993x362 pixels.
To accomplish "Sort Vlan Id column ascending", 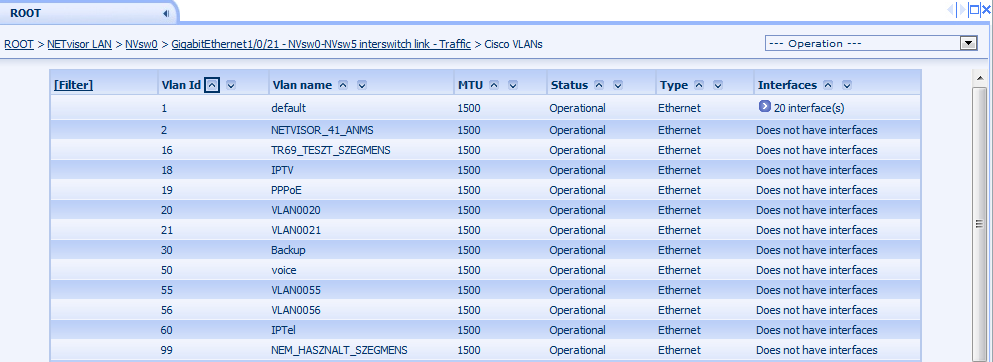I will pyautogui.click(x=212, y=85).
